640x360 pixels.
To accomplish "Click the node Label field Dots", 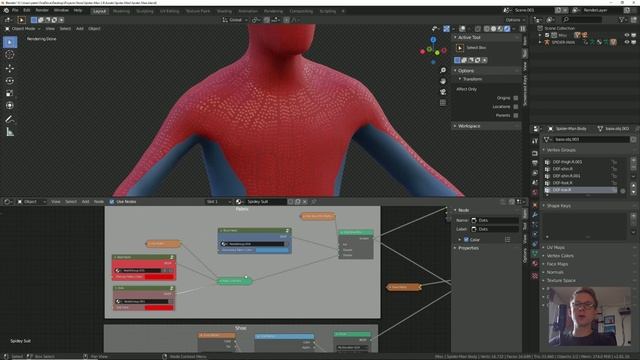I will 494,229.
